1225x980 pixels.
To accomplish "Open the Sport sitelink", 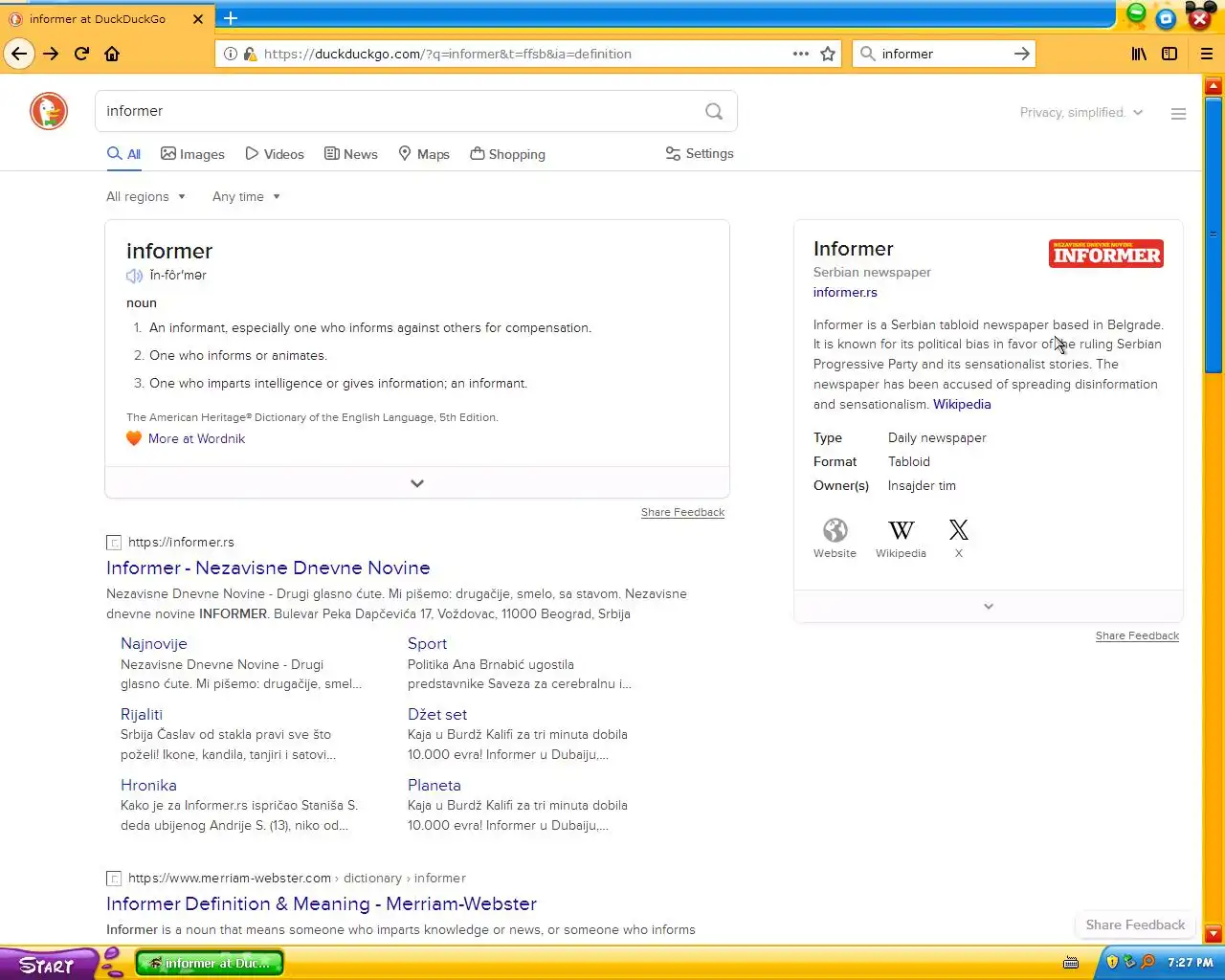I will 427,644.
